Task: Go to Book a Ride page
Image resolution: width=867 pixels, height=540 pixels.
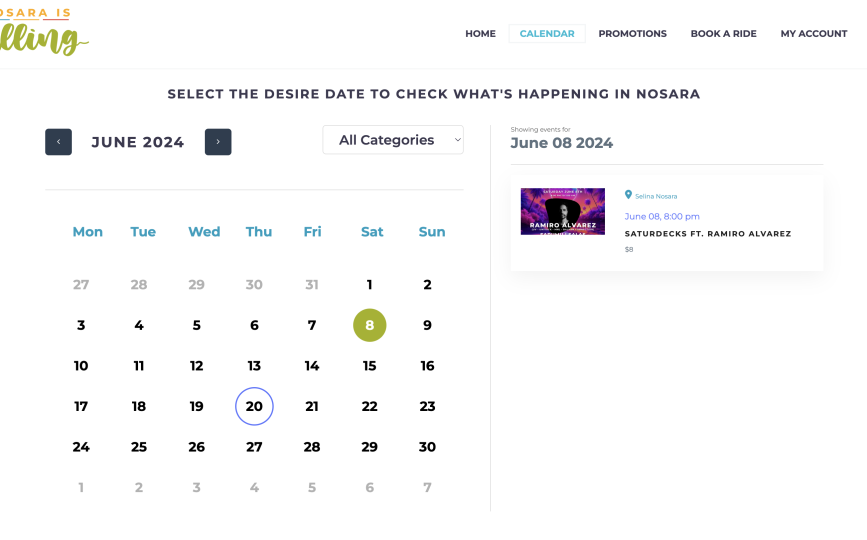Action: pos(723,34)
